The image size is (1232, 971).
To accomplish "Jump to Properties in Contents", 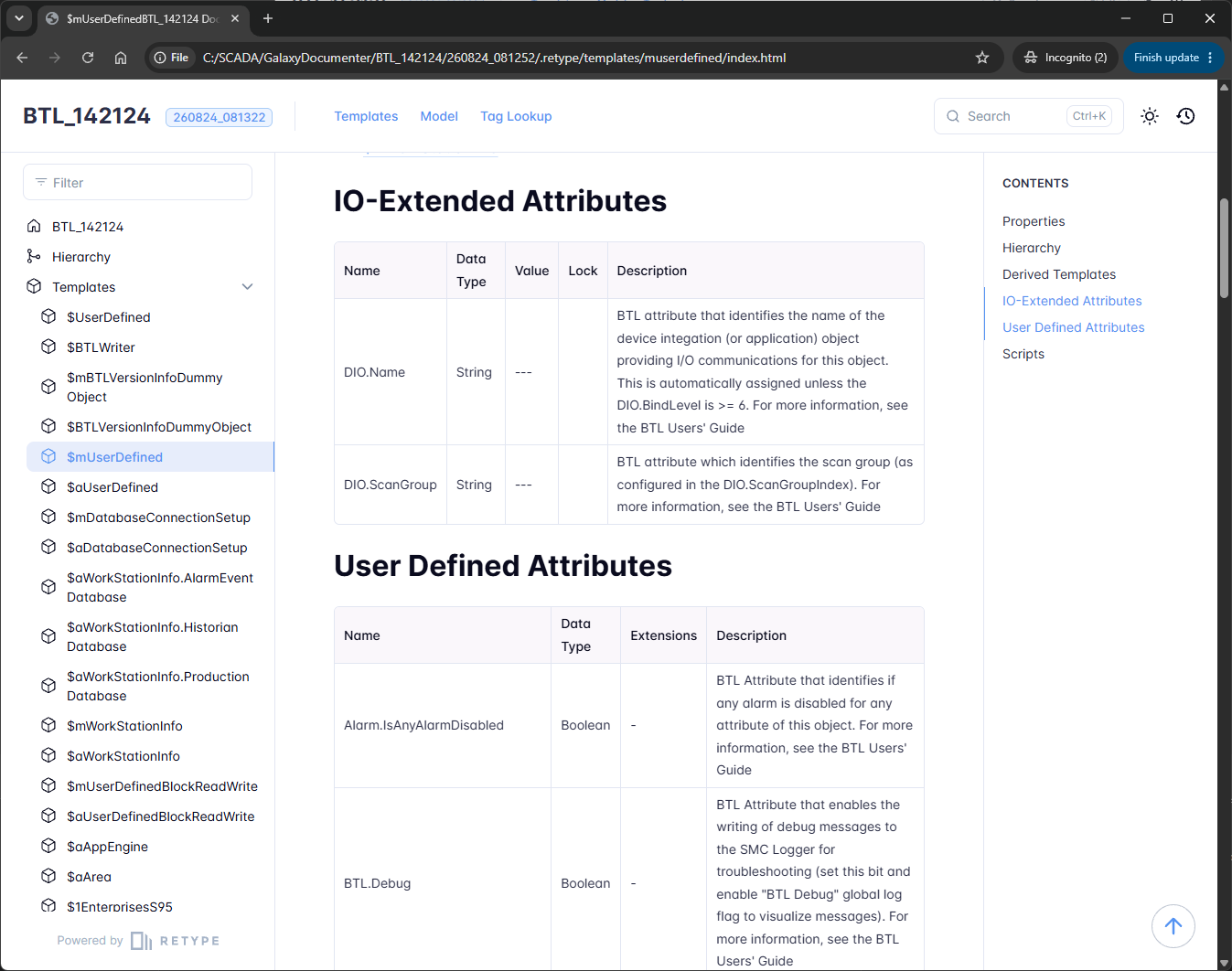I will point(1034,221).
